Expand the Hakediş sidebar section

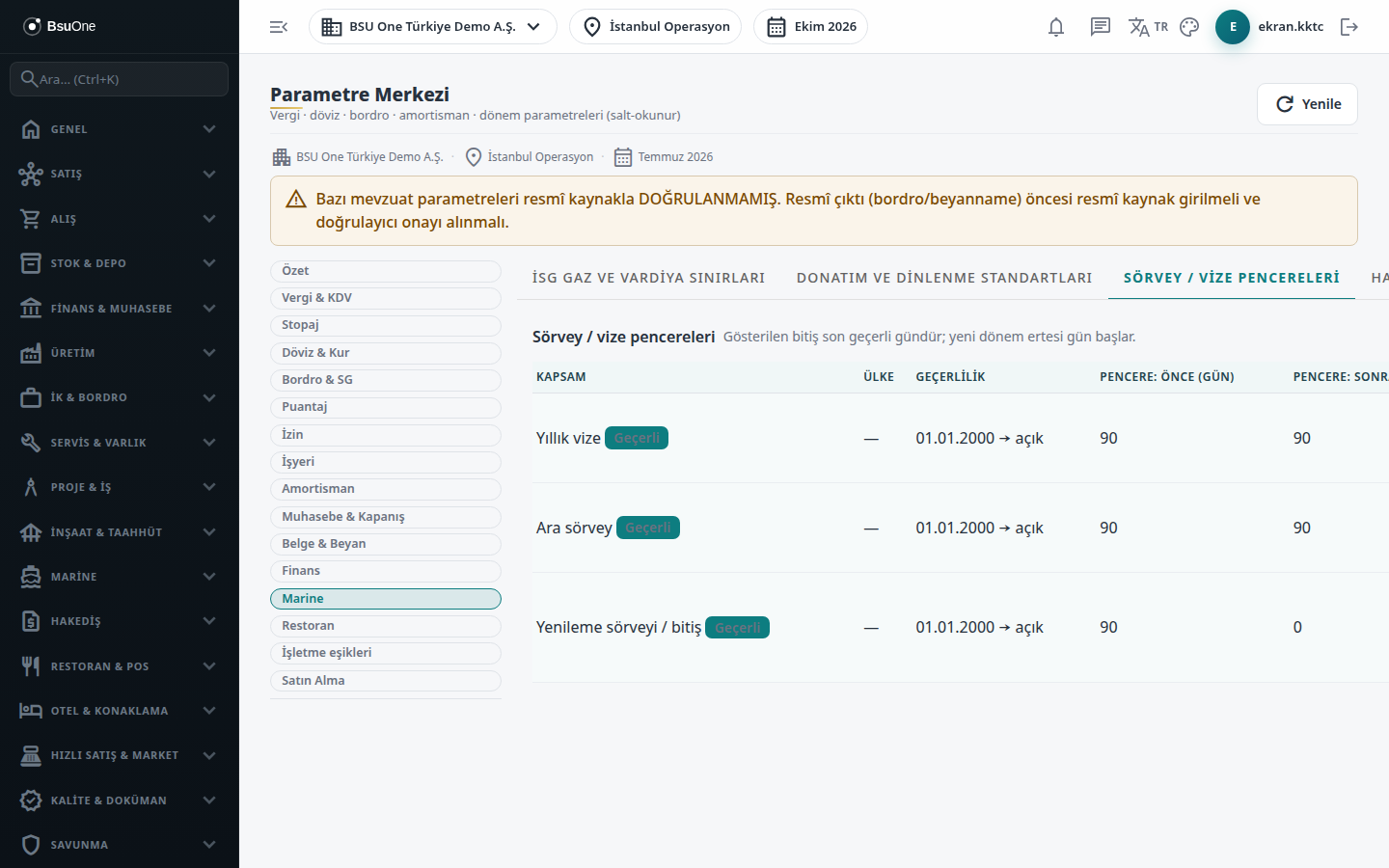[120, 621]
